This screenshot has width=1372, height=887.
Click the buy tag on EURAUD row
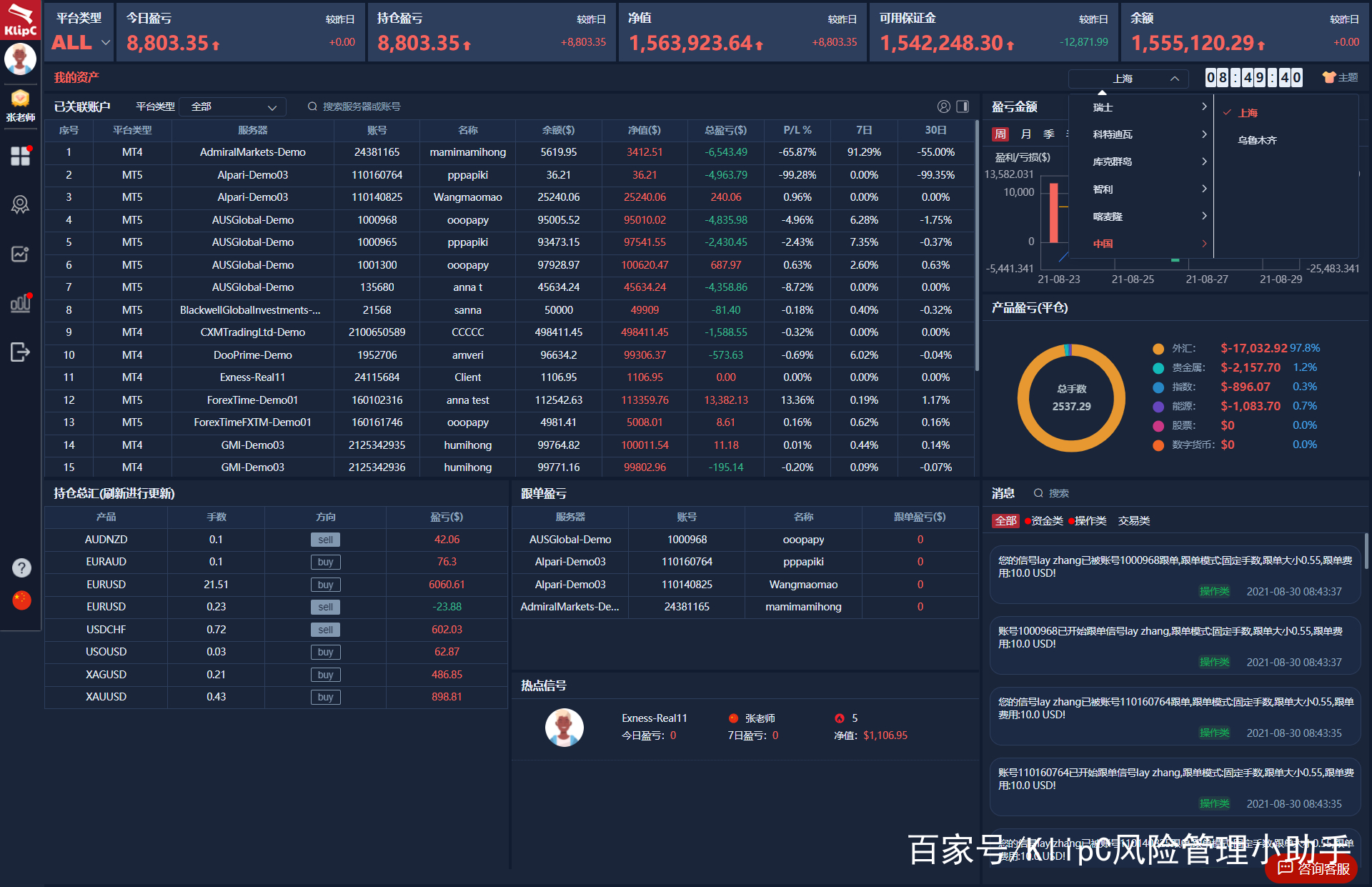coord(325,563)
